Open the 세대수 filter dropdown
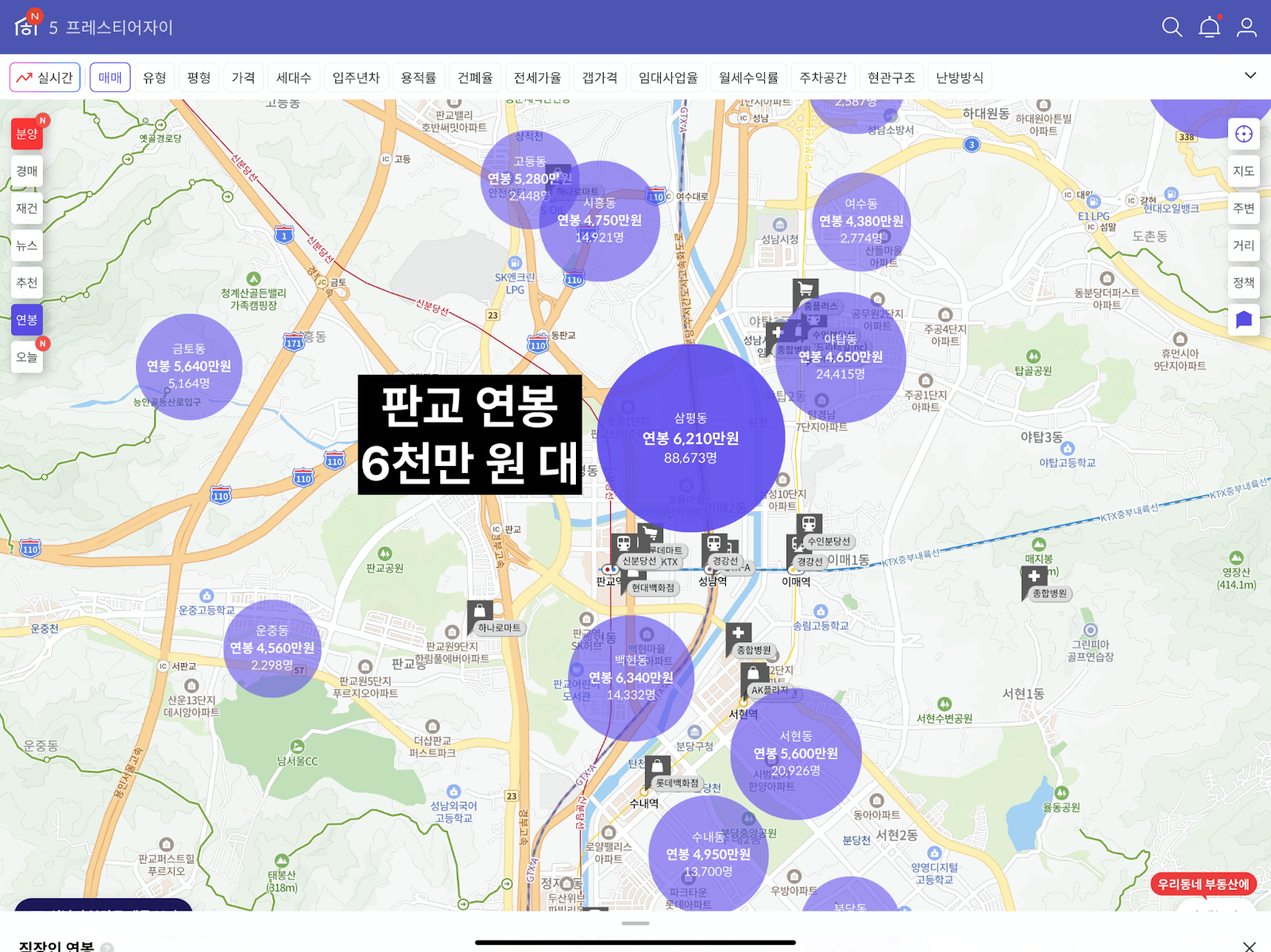 [293, 77]
